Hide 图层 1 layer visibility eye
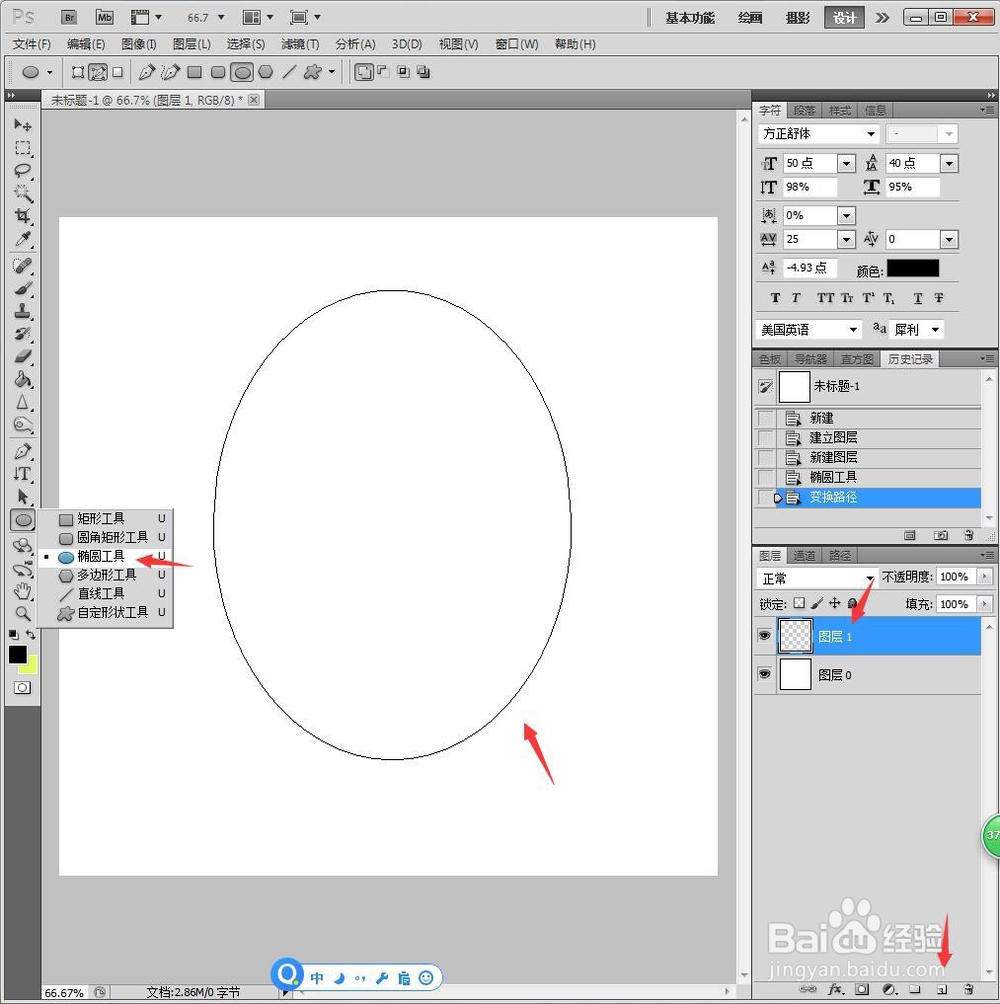This screenshot has width=1000, height=1004. (x=764, y=636)
